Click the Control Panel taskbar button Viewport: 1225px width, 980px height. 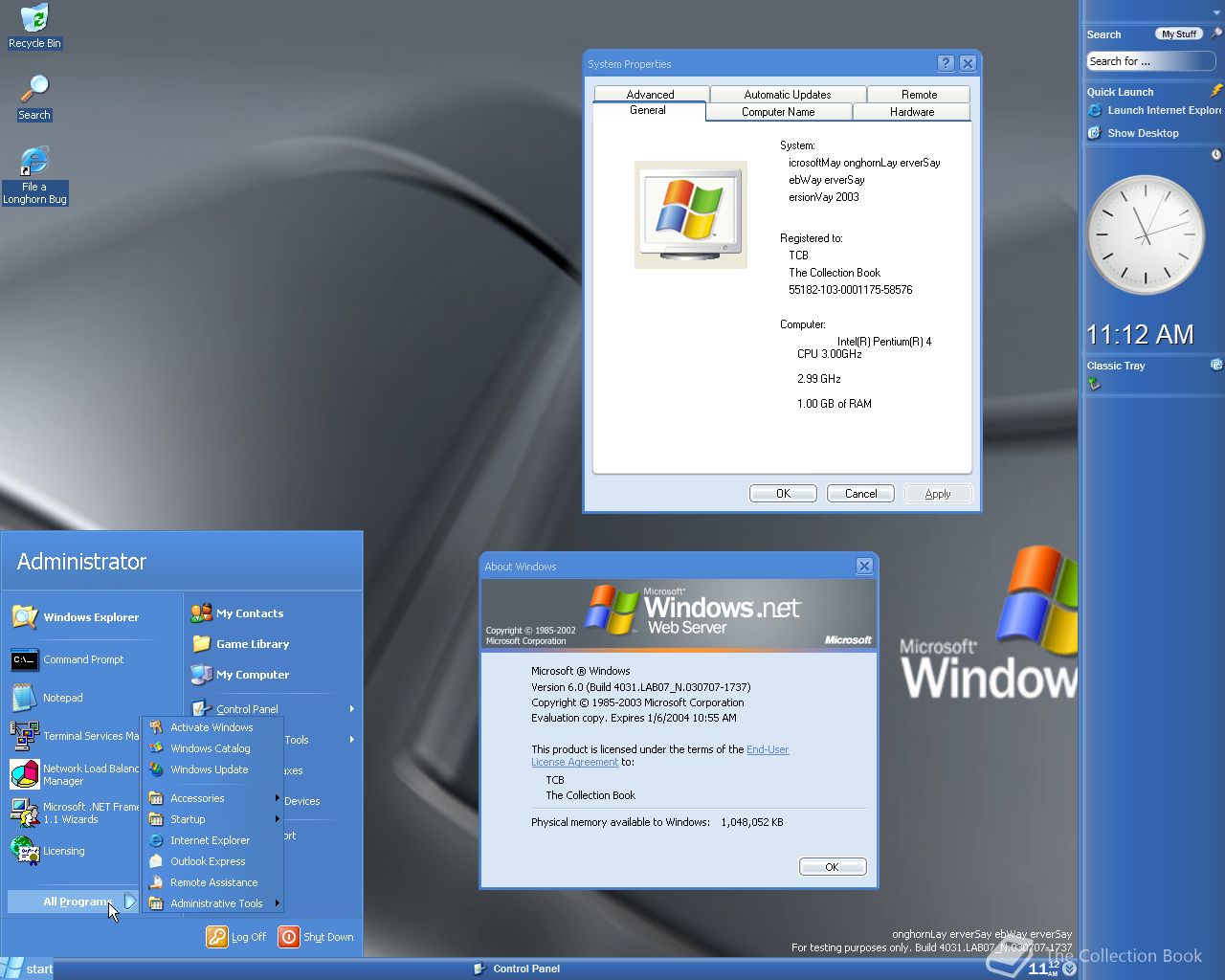tap(517, 969)
